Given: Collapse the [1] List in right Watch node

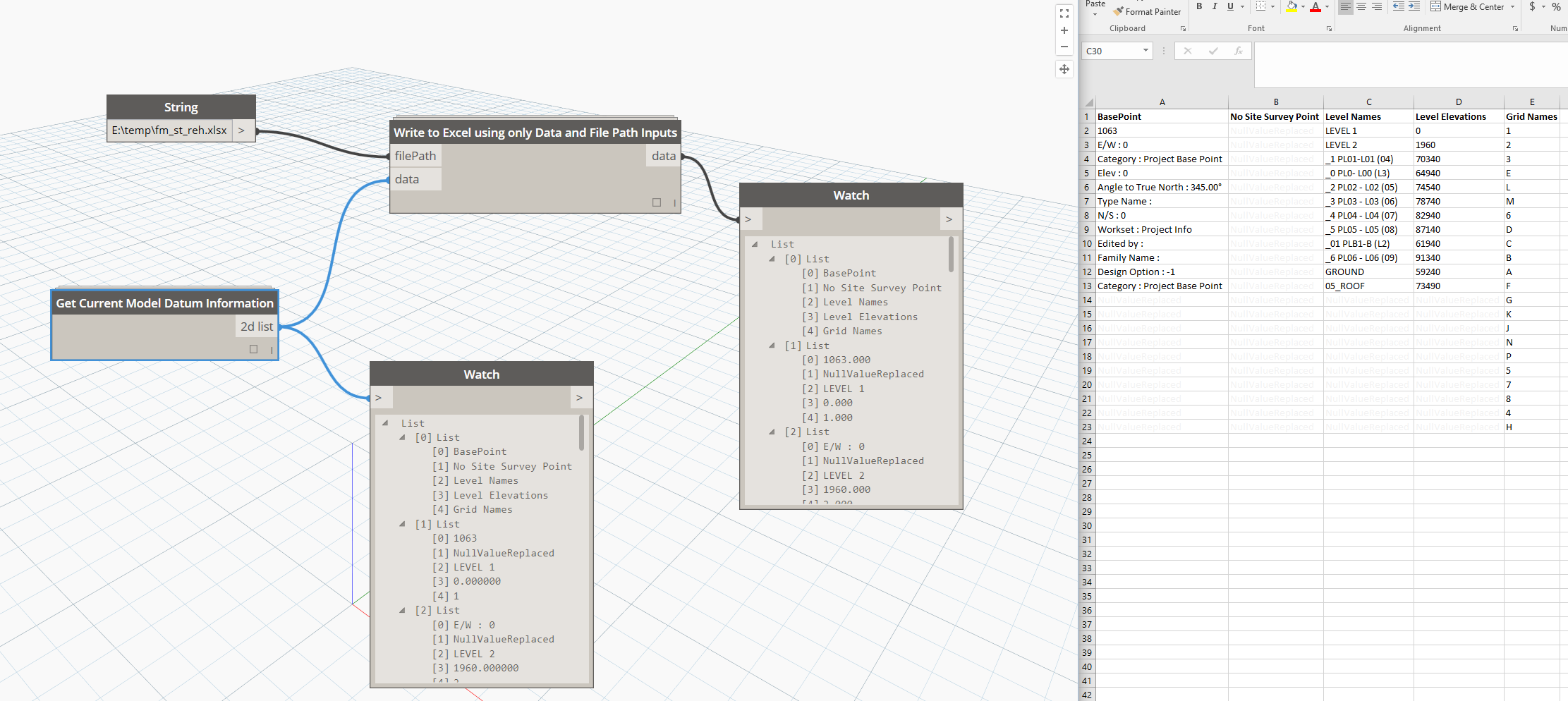Looking at the screenshot, I should [772, 346].
